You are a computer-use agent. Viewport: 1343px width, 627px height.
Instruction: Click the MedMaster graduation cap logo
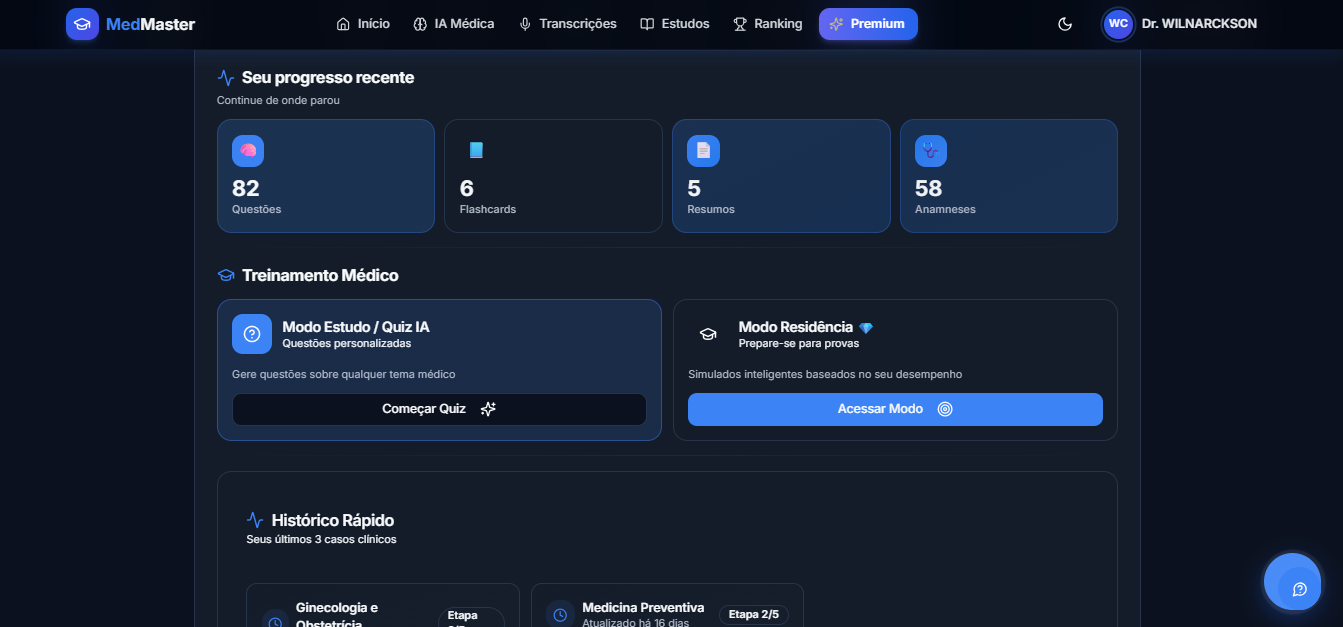pos(82,24)
